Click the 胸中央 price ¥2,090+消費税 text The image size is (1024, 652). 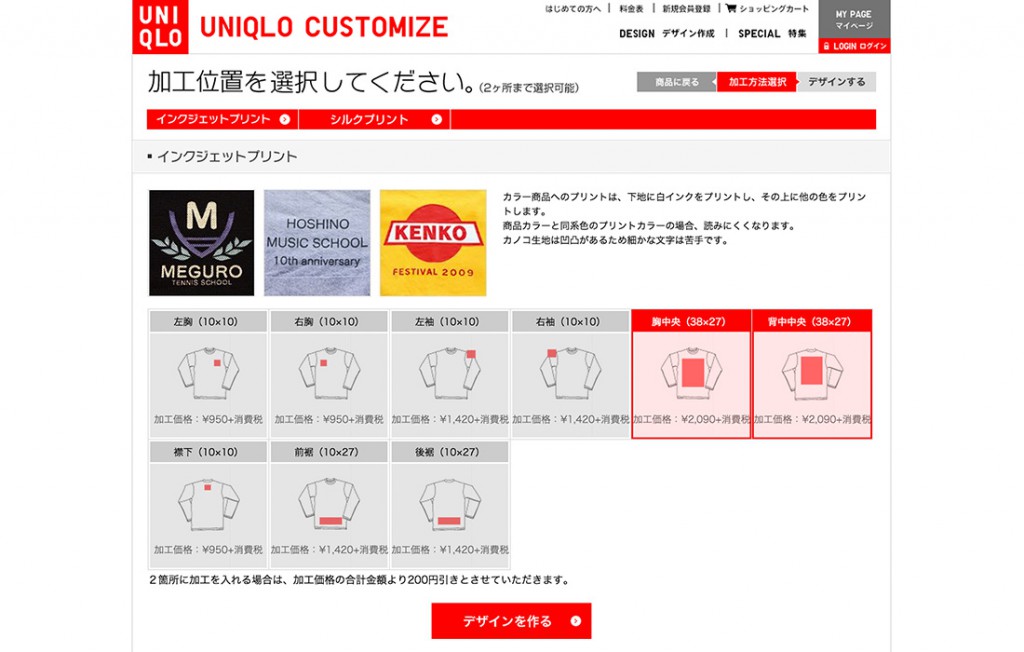coord(691,419)
